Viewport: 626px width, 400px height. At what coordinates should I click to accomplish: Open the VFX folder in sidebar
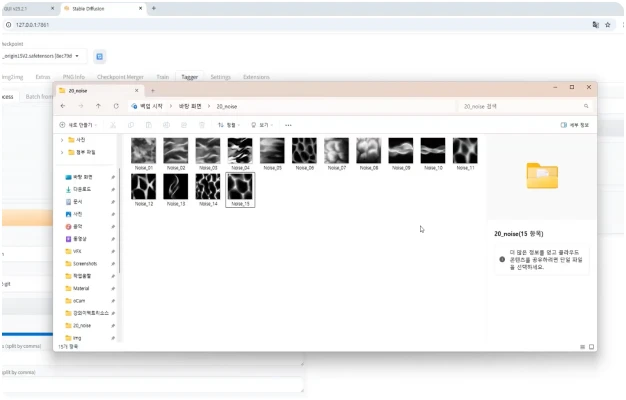click(x=77, y=251)
